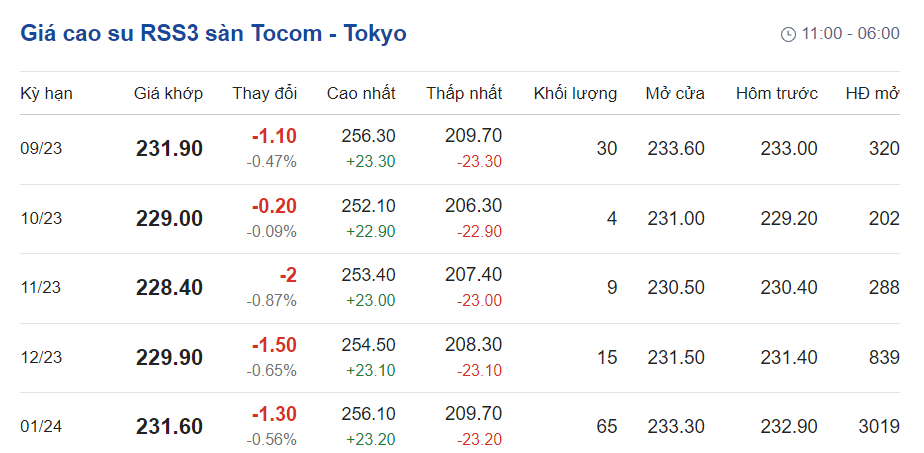Image resolution: width=924 pixels, height=453 pixels.
Task: Click the 228.40 matched price
Action: pos(169,288)
